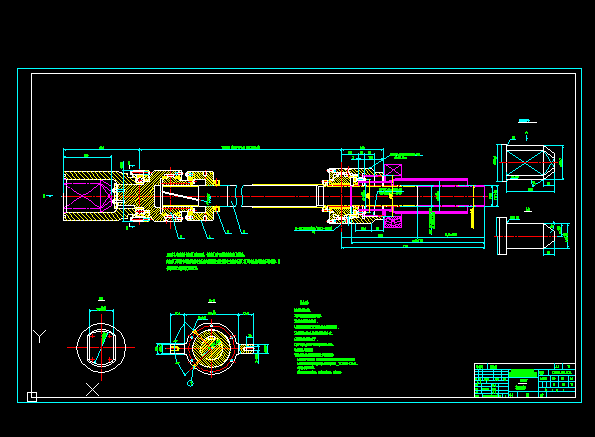Select the three-line green note under the shaft assembly
The image size is (595, 437).
click(223, 261)
